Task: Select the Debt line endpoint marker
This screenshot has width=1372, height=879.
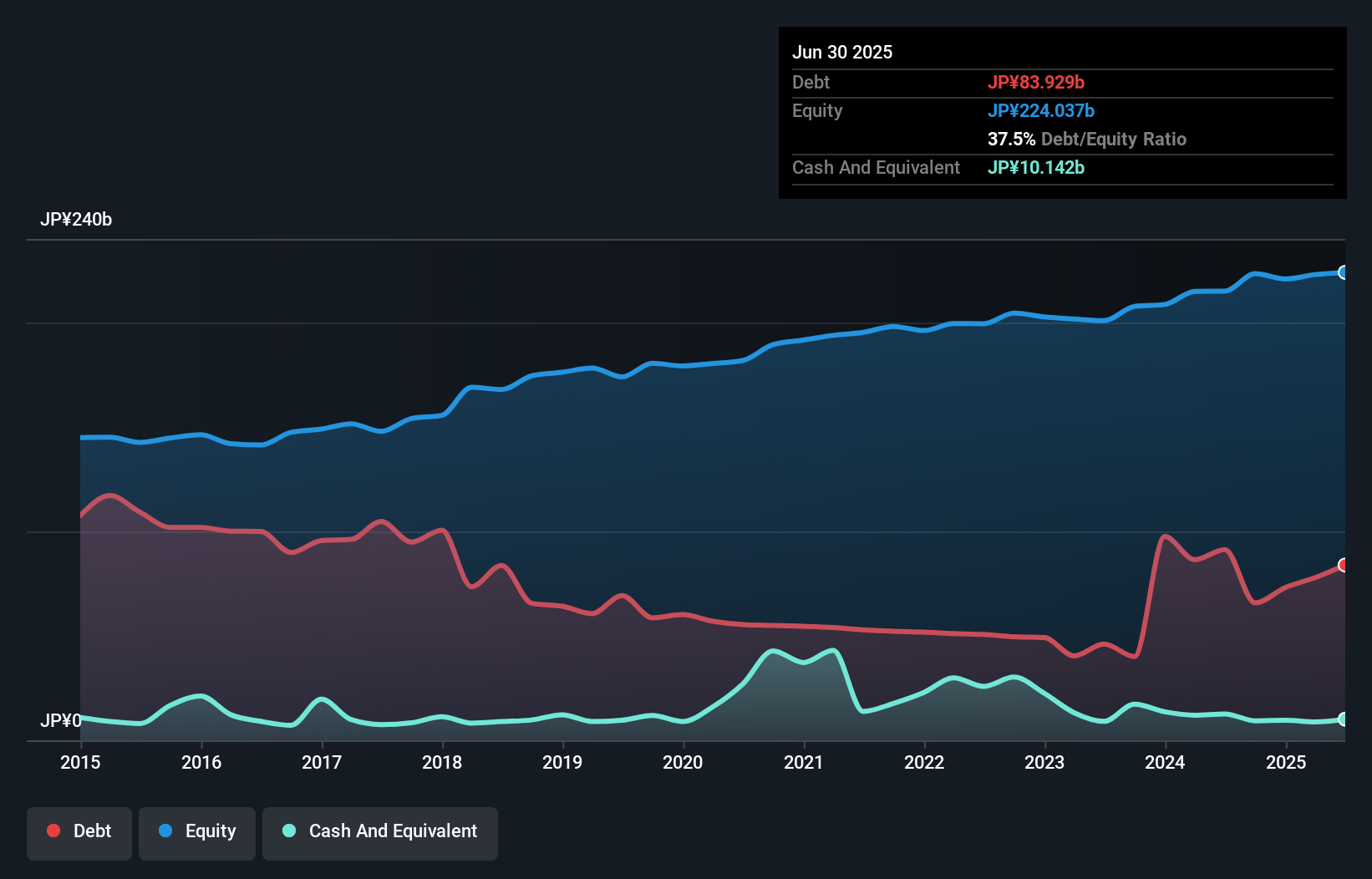Action: pyautogui.click(x=1343, y=565)
